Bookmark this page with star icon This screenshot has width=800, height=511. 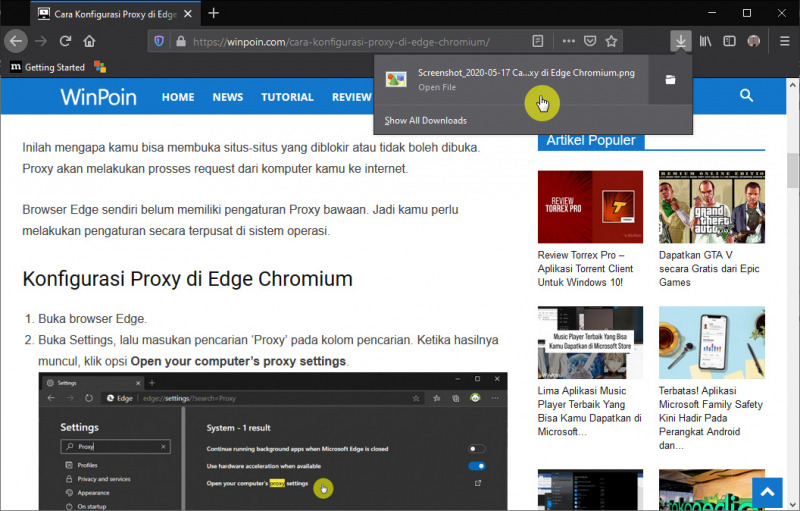point(611,41)
